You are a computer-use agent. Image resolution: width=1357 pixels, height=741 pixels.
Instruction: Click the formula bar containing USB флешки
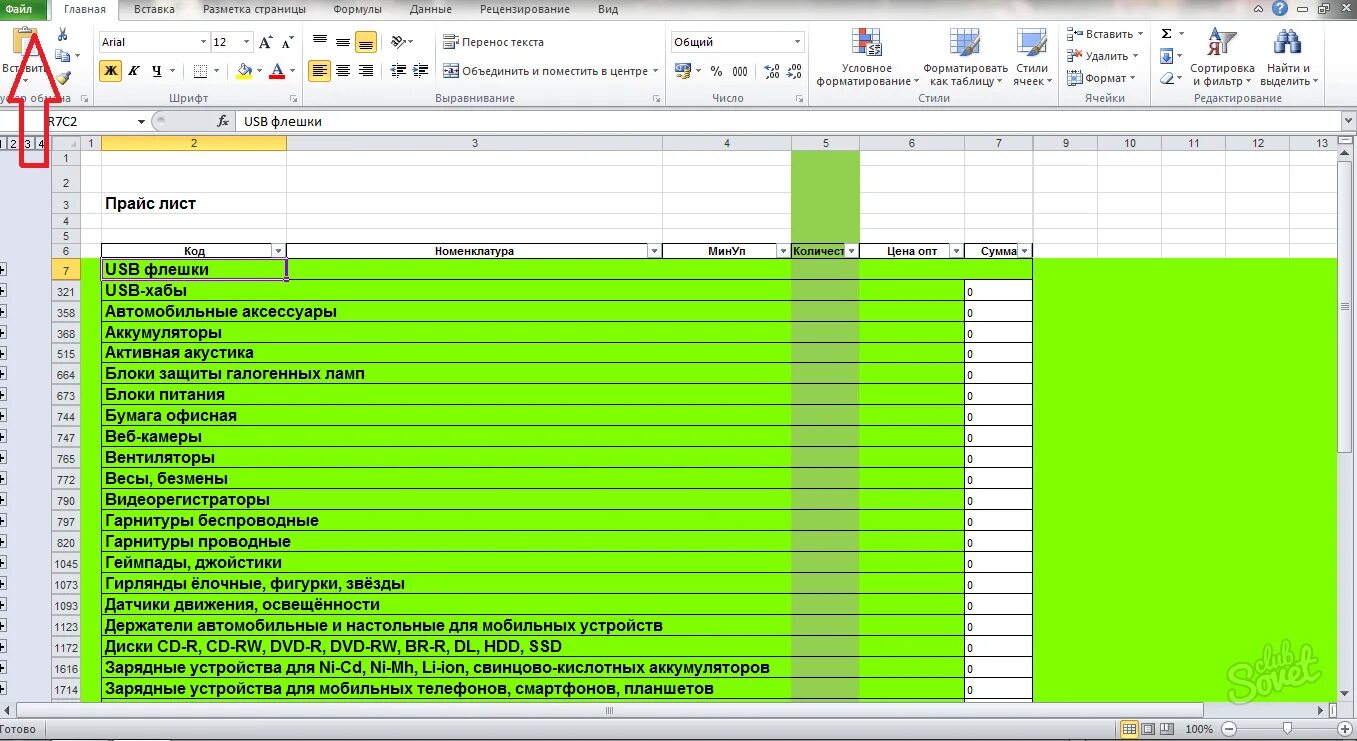787,121
